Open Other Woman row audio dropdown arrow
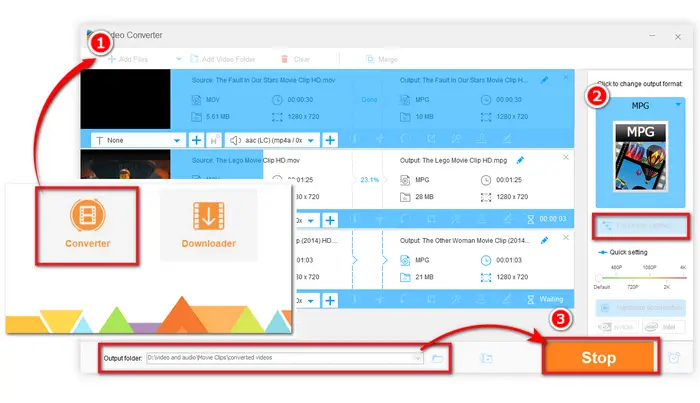700x403 pixels. click(x=311, y=300)
